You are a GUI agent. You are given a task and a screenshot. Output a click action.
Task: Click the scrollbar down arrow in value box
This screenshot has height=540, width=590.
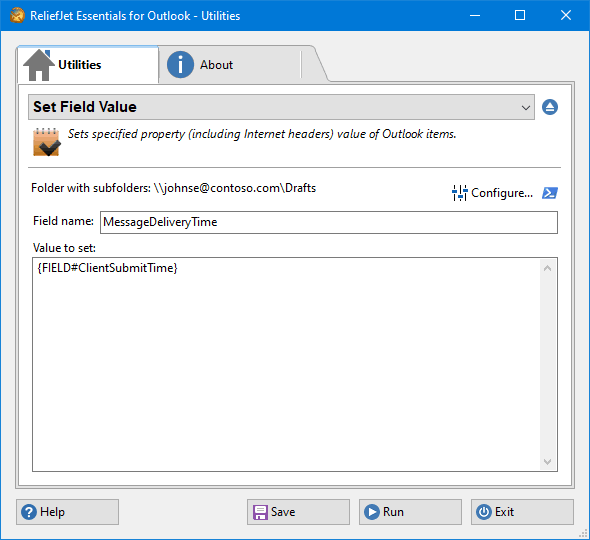548,461
